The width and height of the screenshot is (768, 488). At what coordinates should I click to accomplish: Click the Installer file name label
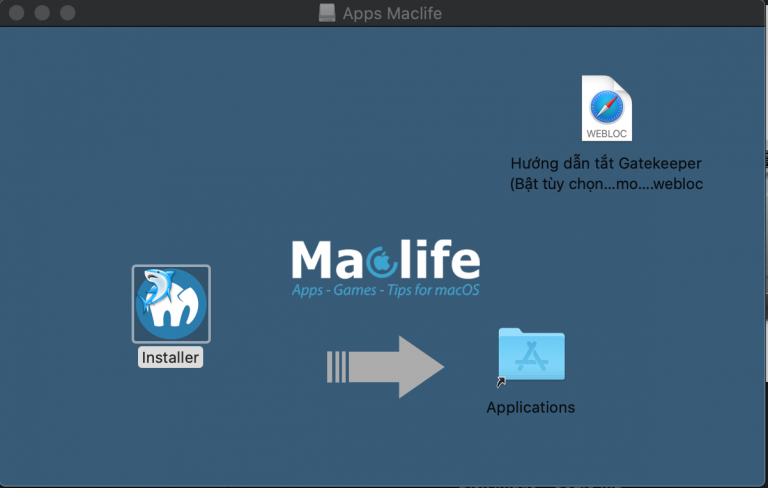click(170, 357)
